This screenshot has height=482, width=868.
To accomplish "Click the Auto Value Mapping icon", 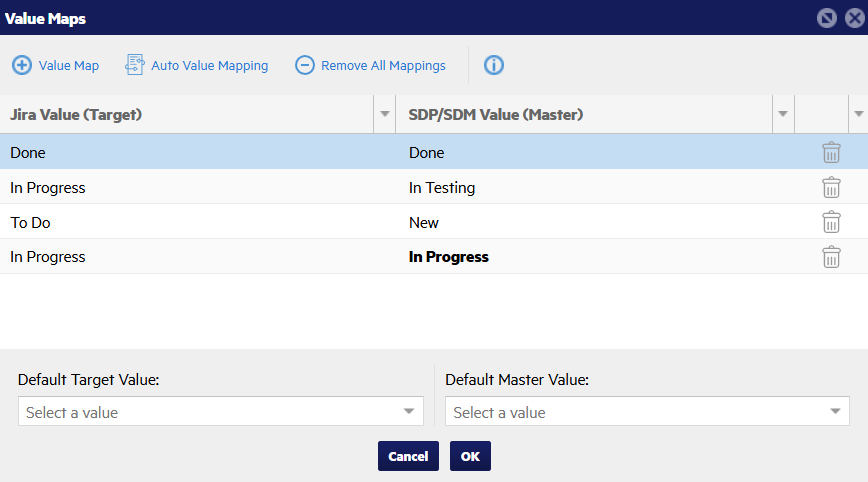I will (x=135, y=65).
